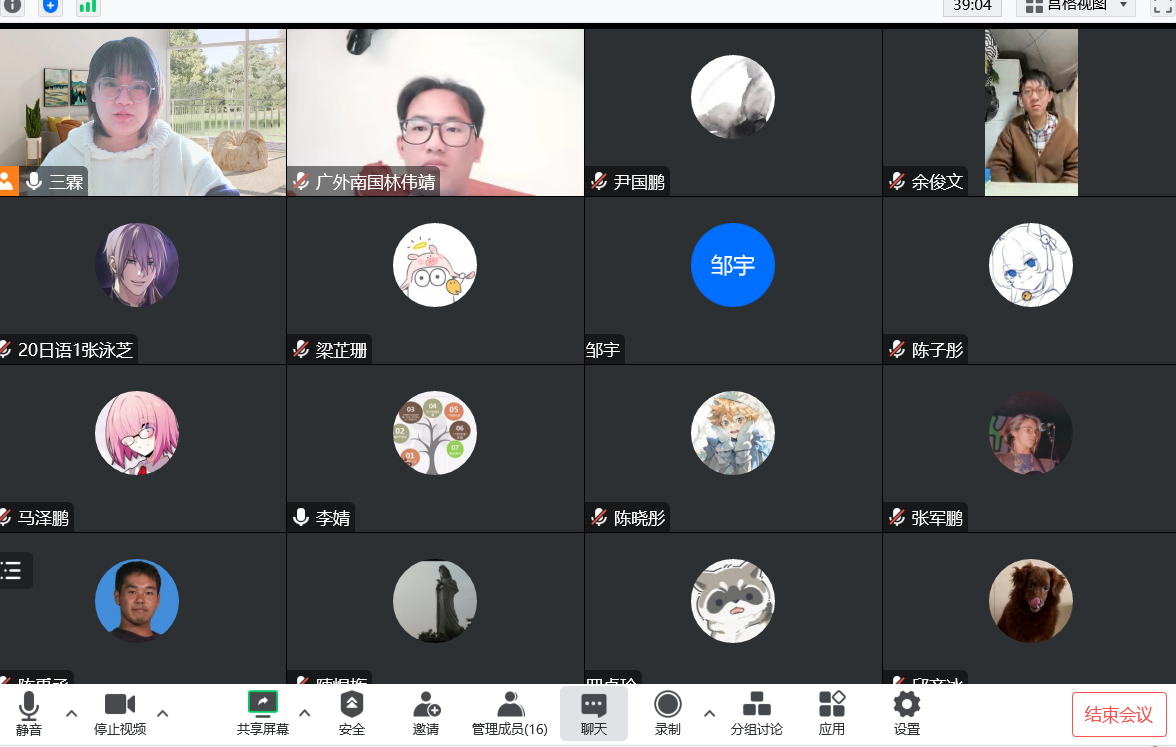Screen dimensions: 1176x747
Task: Expand share screen options arrow
Action: pyautogui.click(x=304, y=713)
